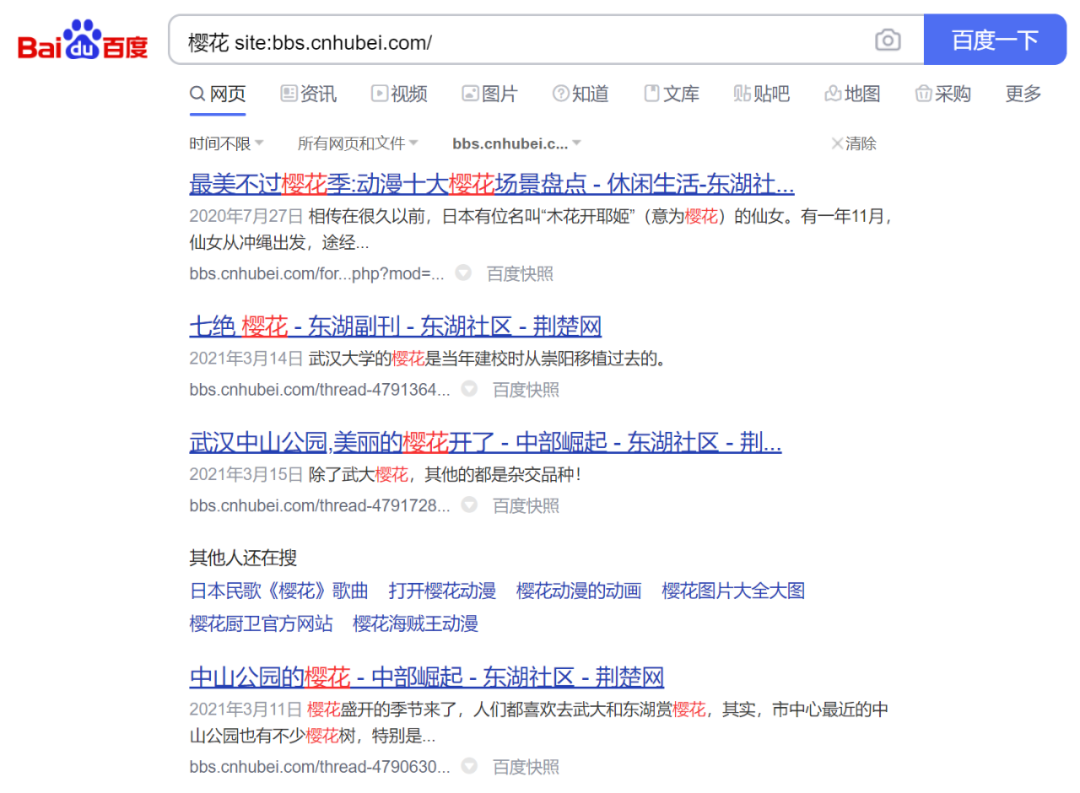Open the 更多 menu
This screenshot has width=1080, height=793.
click(x=1023, y=94)
